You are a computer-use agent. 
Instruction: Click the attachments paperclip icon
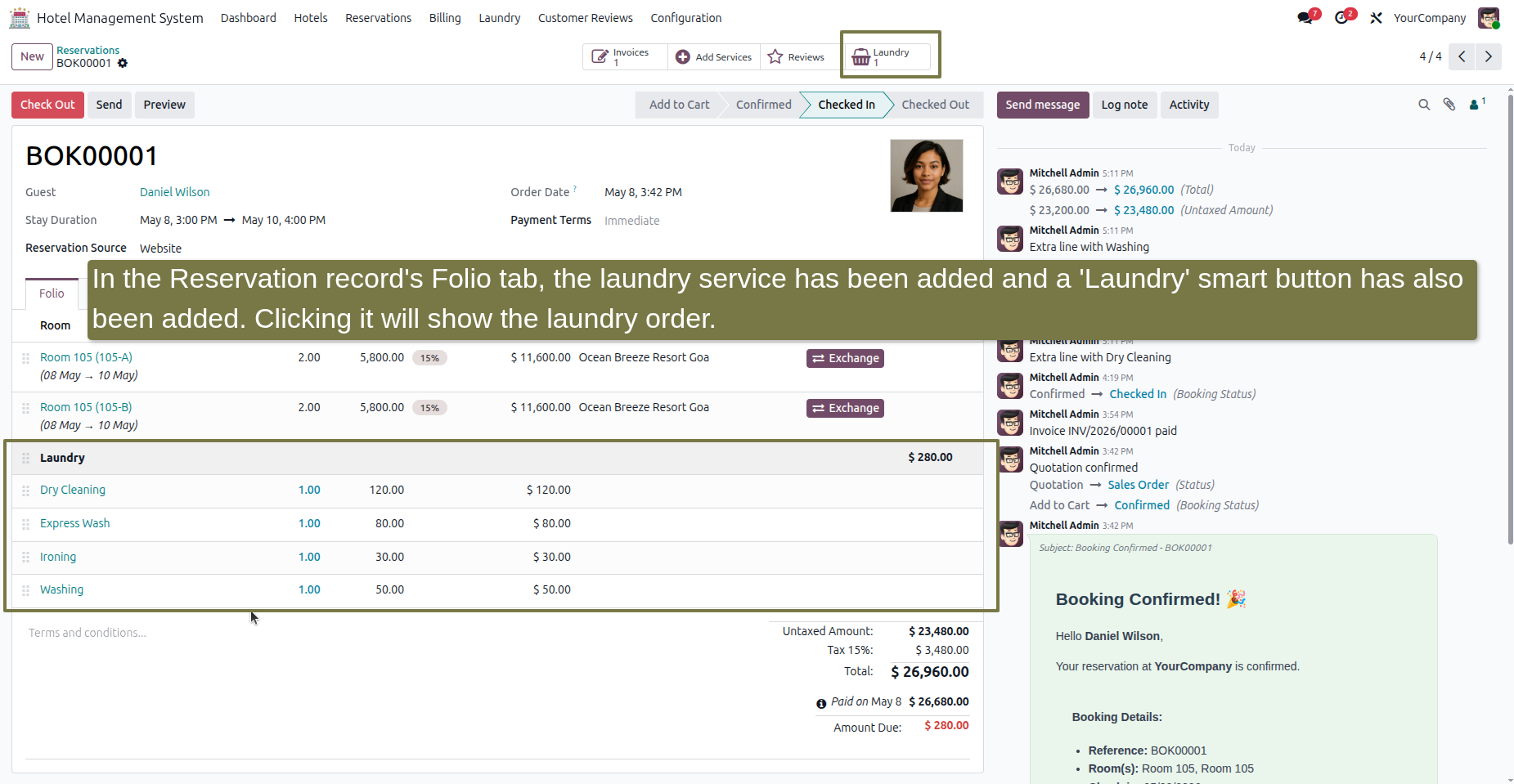1449,105
